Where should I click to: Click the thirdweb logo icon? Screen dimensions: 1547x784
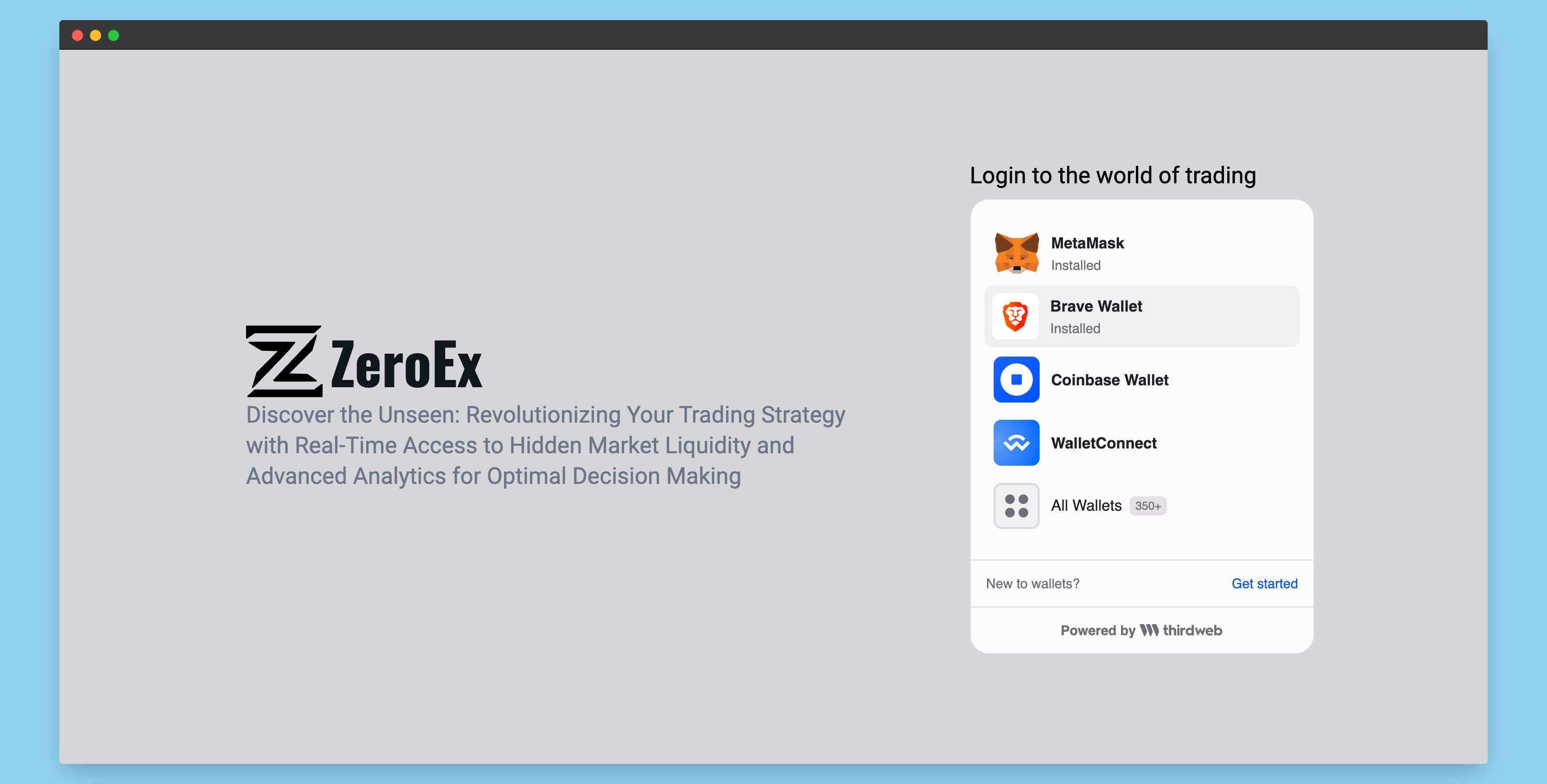pos(1149,630)
